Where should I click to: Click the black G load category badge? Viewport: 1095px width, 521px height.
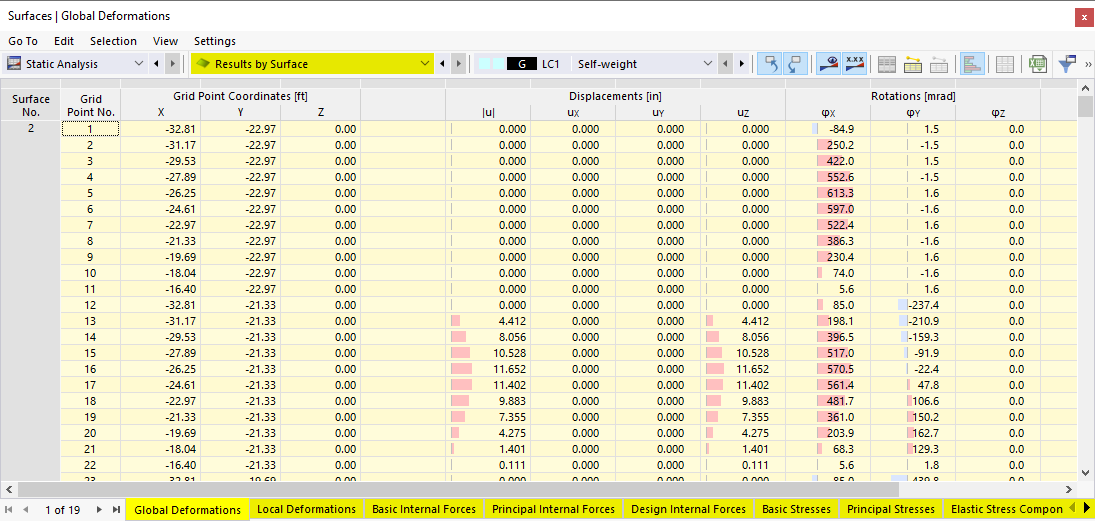point(521,64)
